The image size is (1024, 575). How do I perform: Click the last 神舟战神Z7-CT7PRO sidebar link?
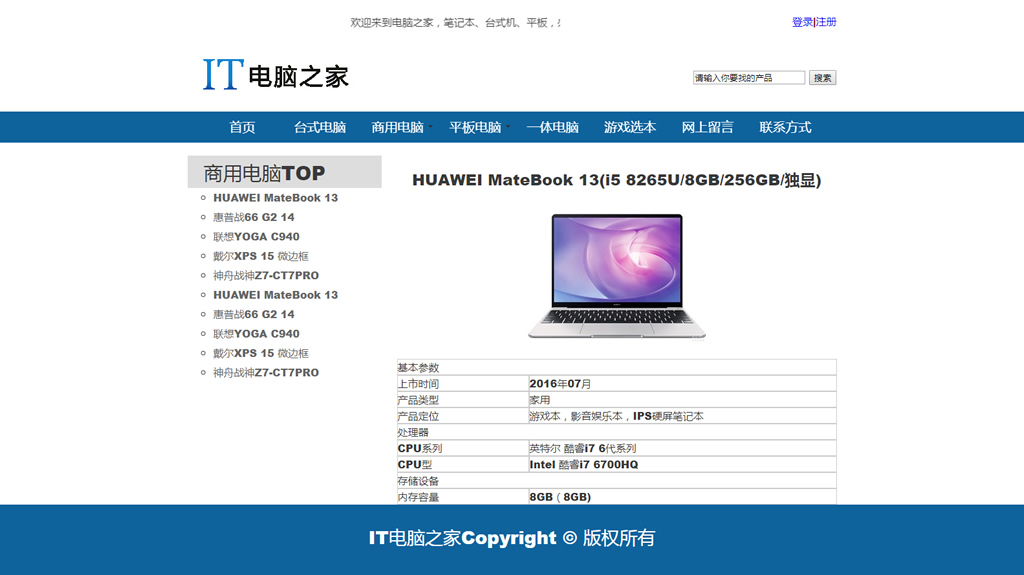[x=266, y=373]
